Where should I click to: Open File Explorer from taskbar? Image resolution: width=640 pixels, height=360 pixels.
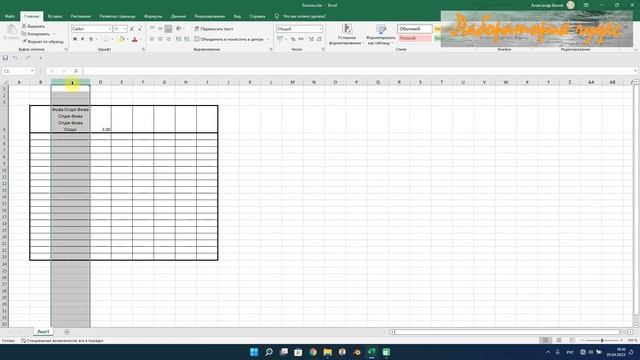tap(328, 352)
